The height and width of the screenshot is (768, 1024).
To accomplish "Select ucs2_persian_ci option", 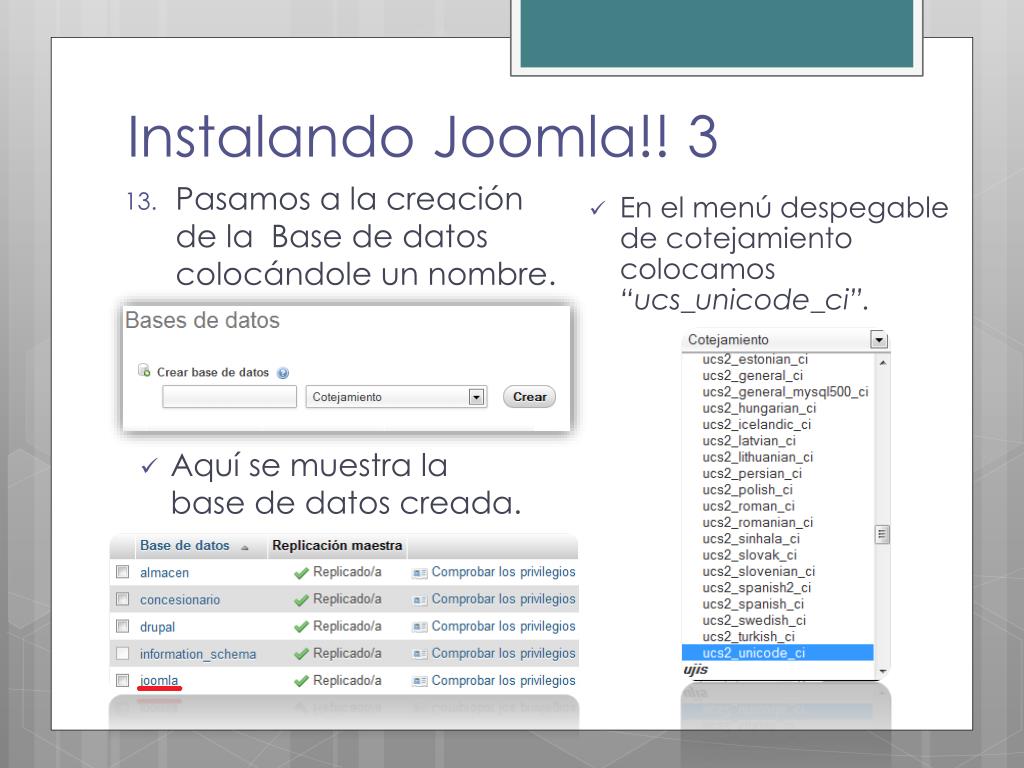I will [752, 473].
